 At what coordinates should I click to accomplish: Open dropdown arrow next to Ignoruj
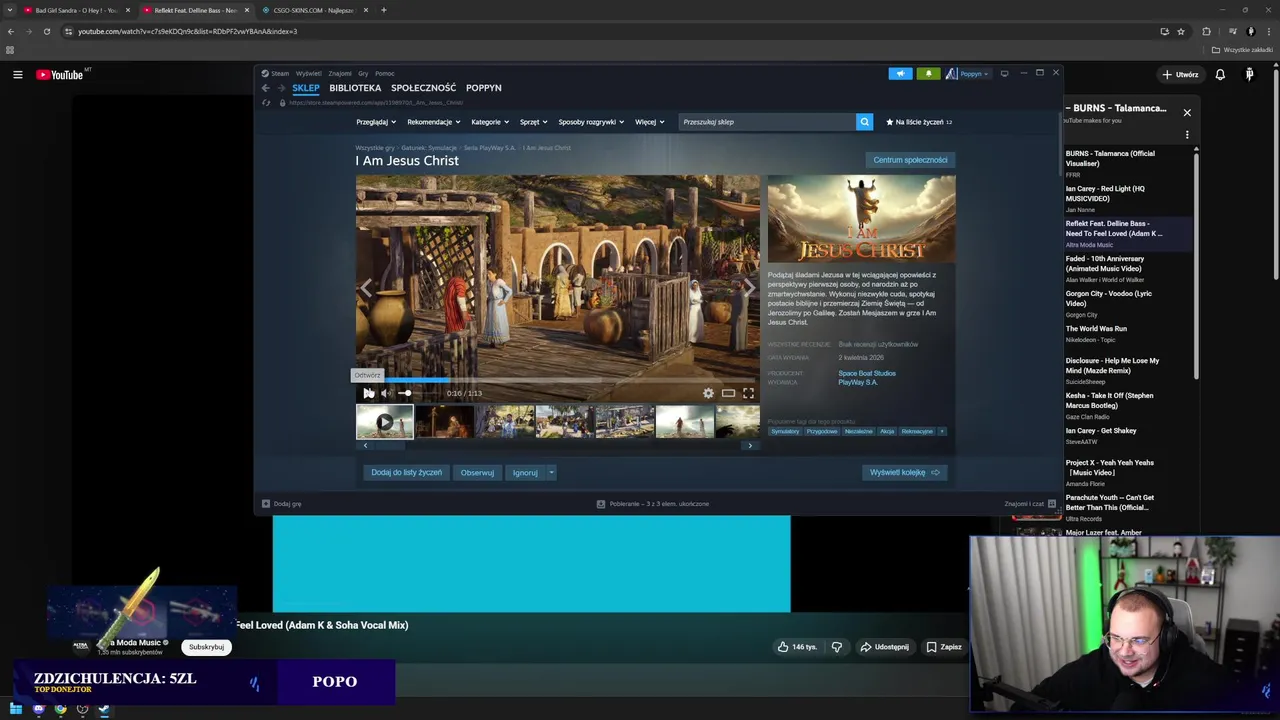551,472
